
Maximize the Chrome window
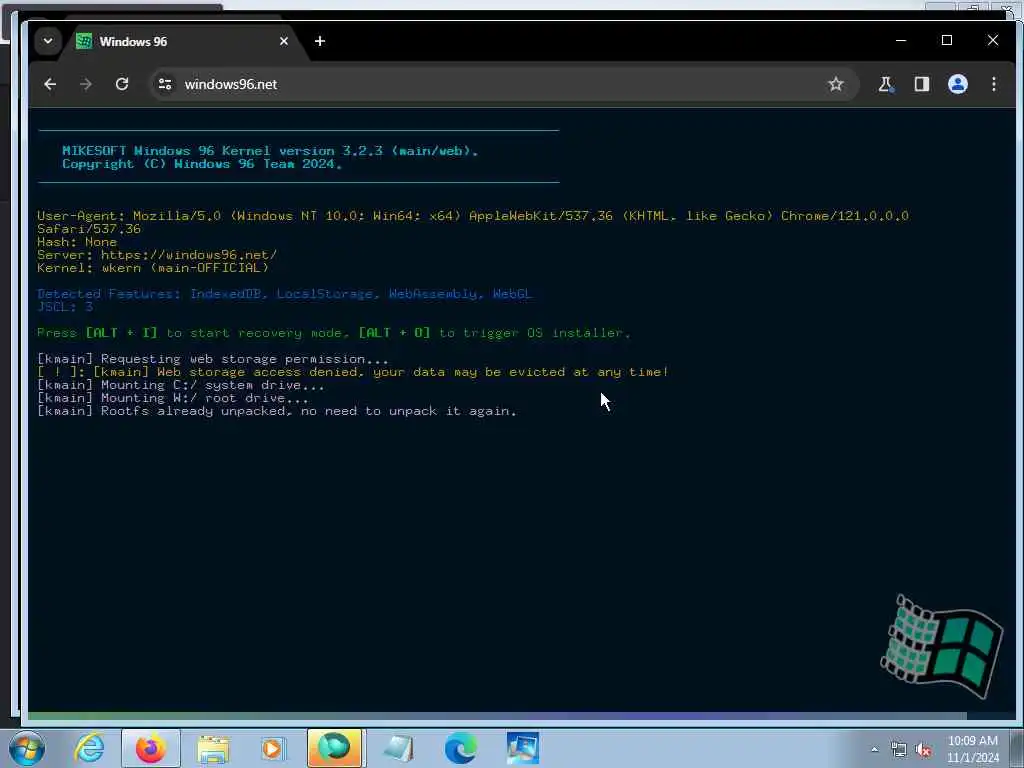click(x=947, y=40)
